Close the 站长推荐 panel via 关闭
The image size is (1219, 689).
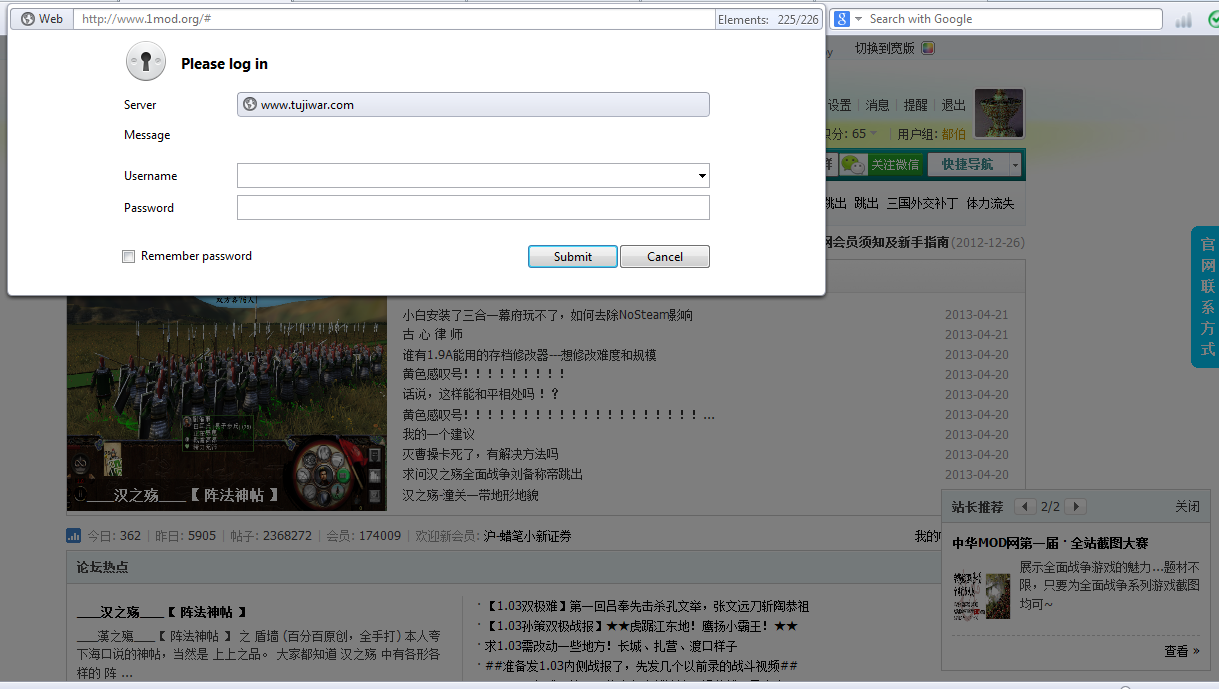1187,507
